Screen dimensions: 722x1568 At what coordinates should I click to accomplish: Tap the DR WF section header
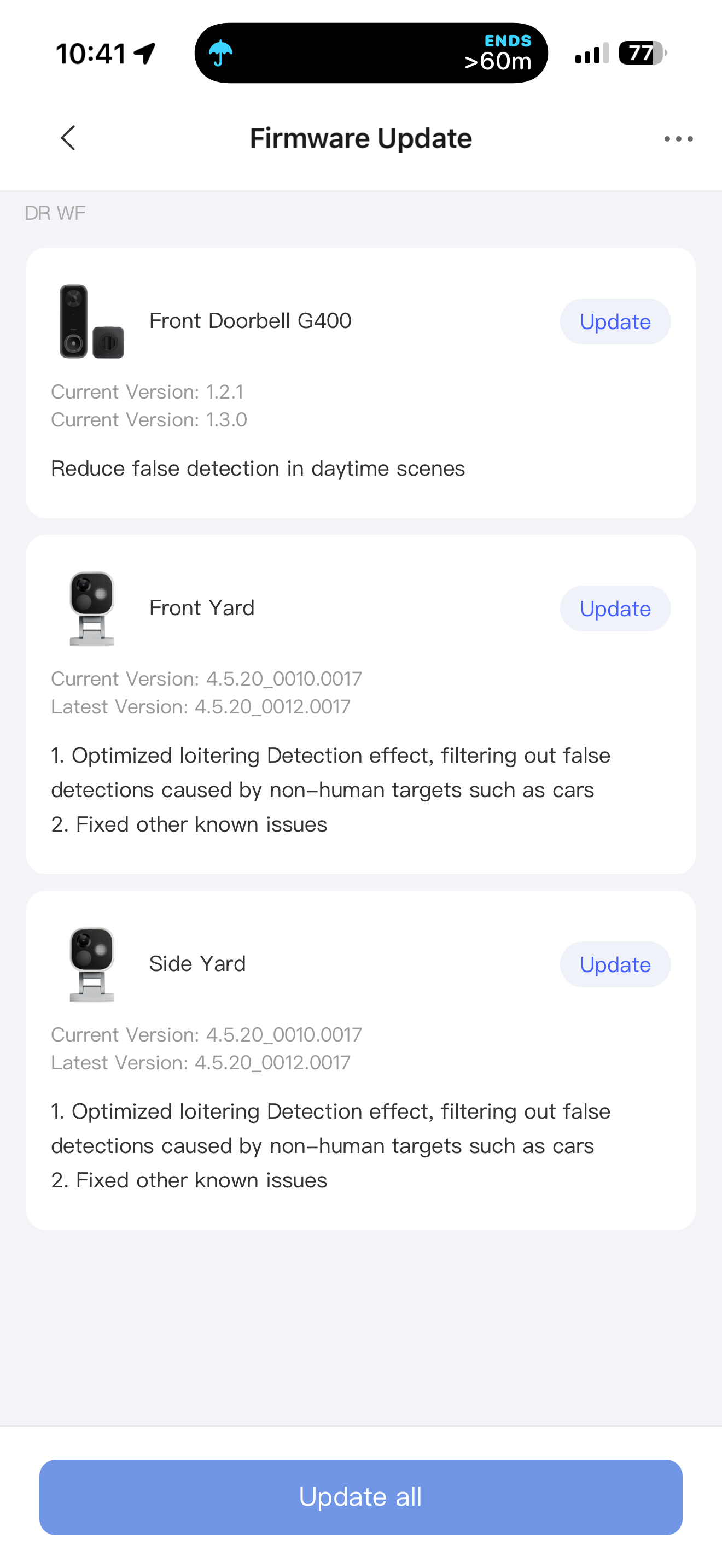tap(55, 213)
